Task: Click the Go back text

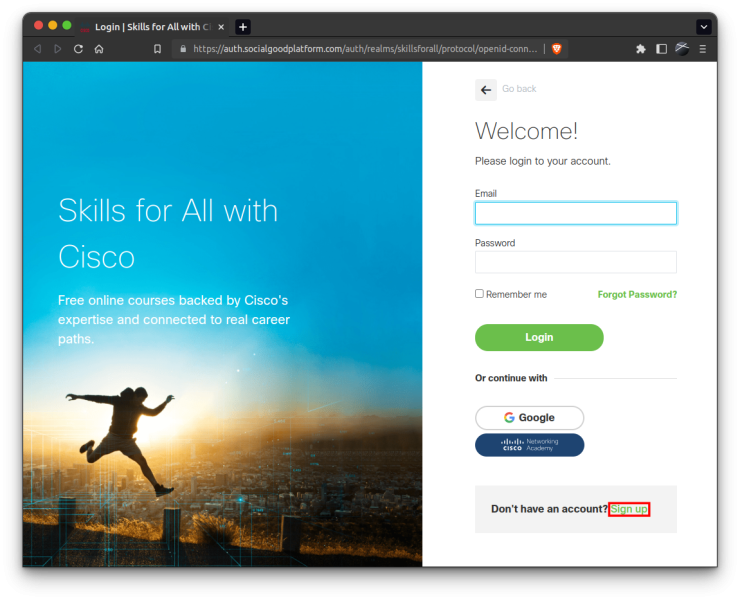Action: [x=519, y=89]
